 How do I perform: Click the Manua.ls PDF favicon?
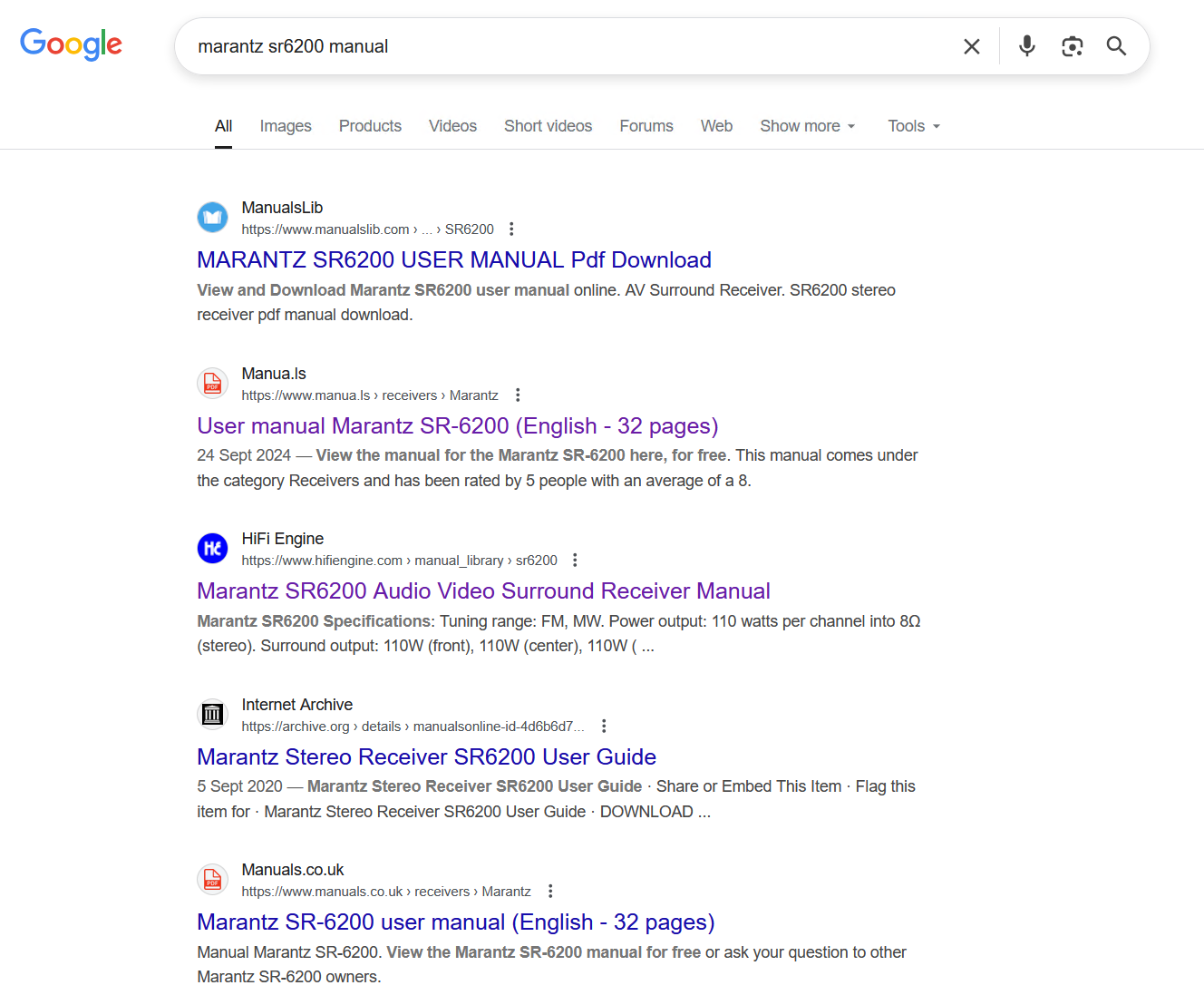coord(212,384)
